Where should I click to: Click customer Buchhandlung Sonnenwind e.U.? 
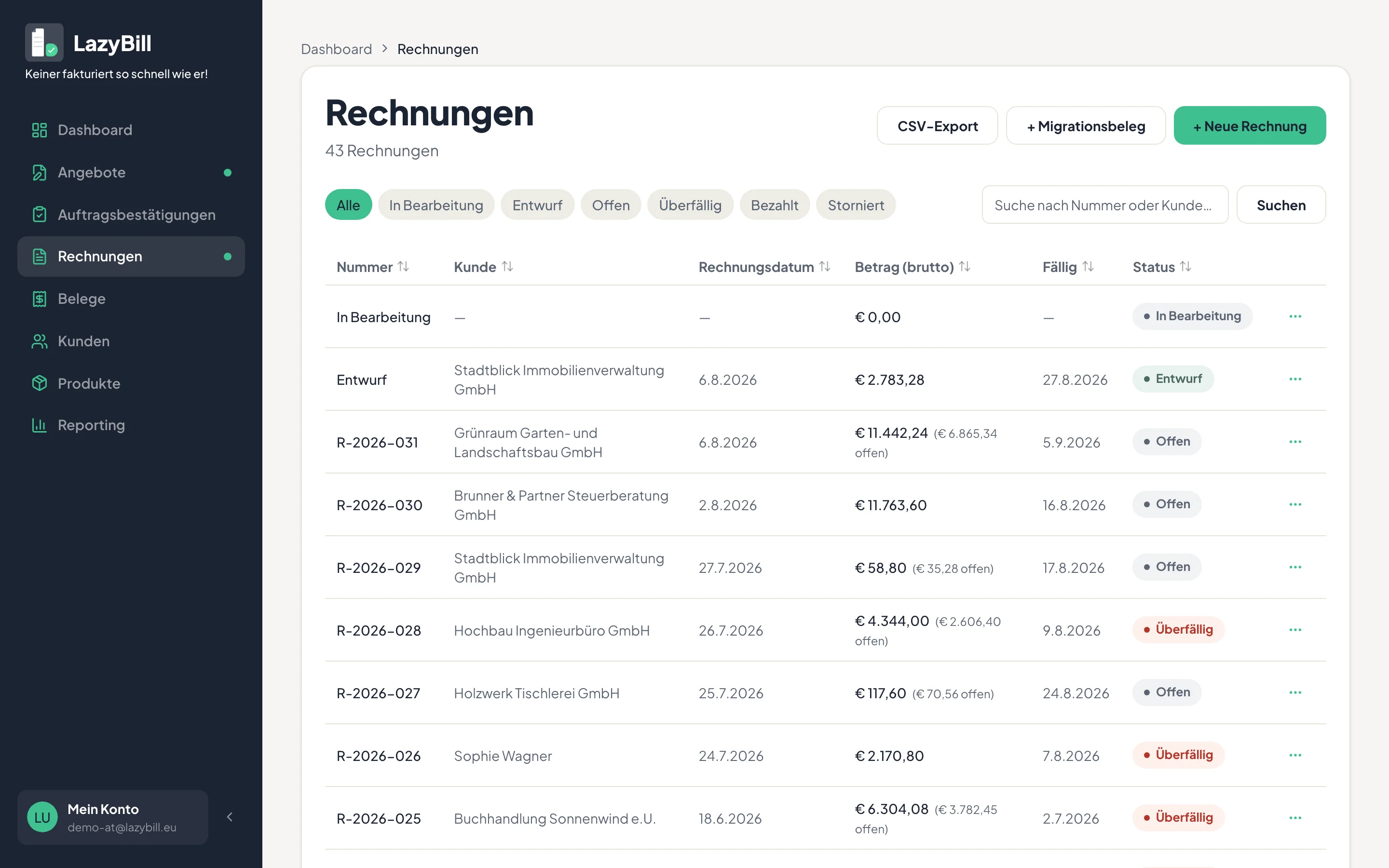[555, 819]
